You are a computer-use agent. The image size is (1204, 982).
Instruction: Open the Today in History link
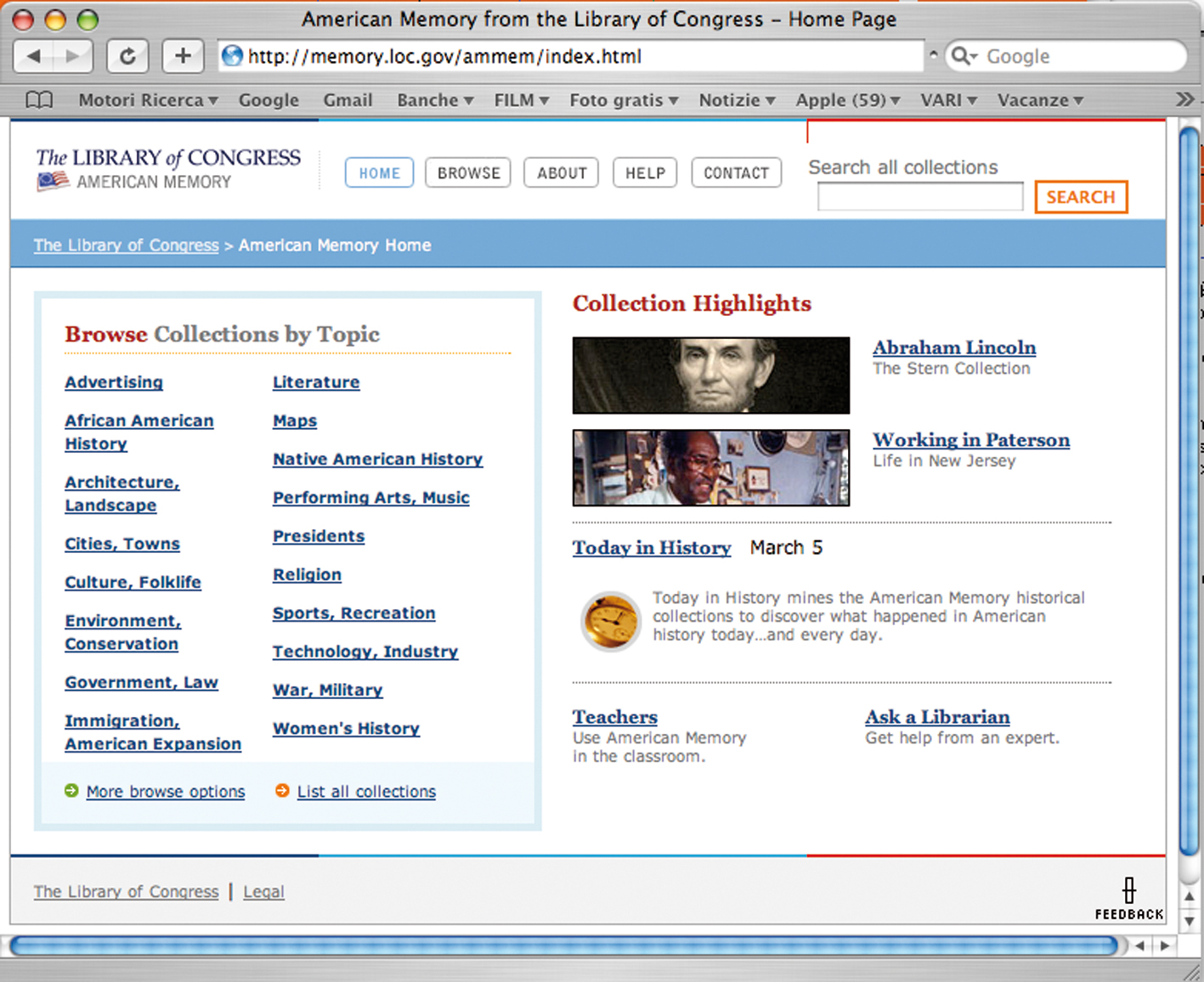652,548
